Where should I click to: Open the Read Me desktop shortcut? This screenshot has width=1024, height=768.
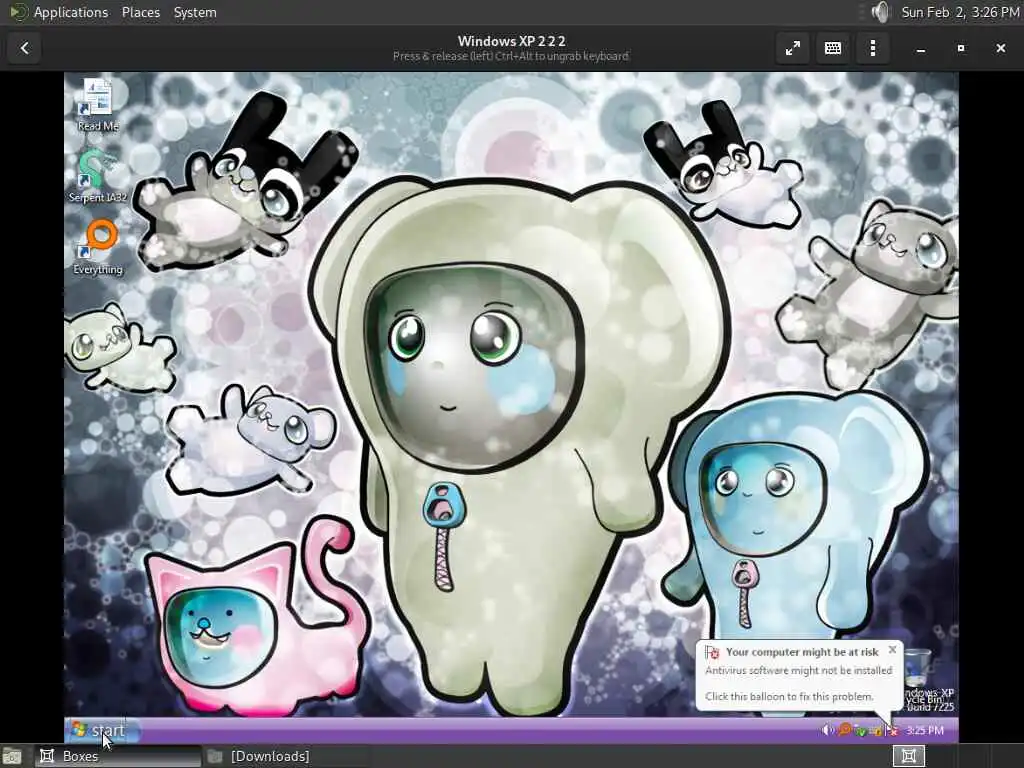point(97,106)
